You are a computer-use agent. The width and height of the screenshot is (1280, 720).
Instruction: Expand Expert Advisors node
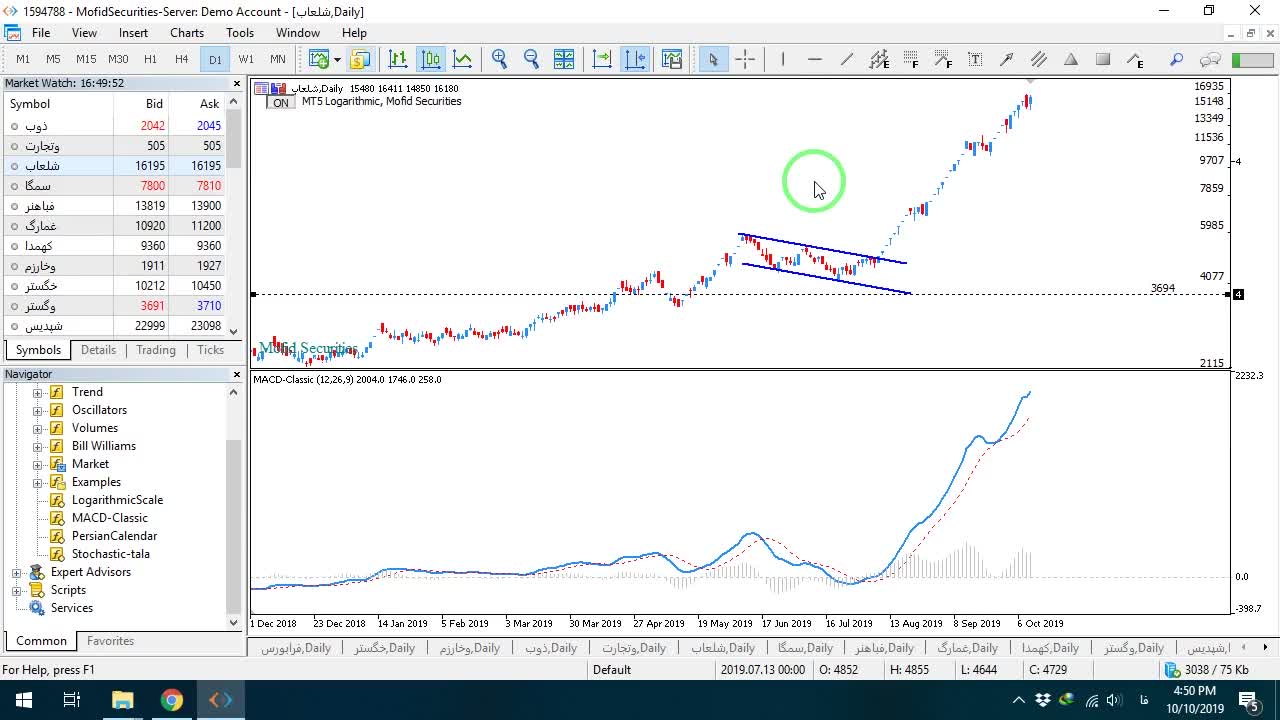pyautogui.click(x=17, y=572)
